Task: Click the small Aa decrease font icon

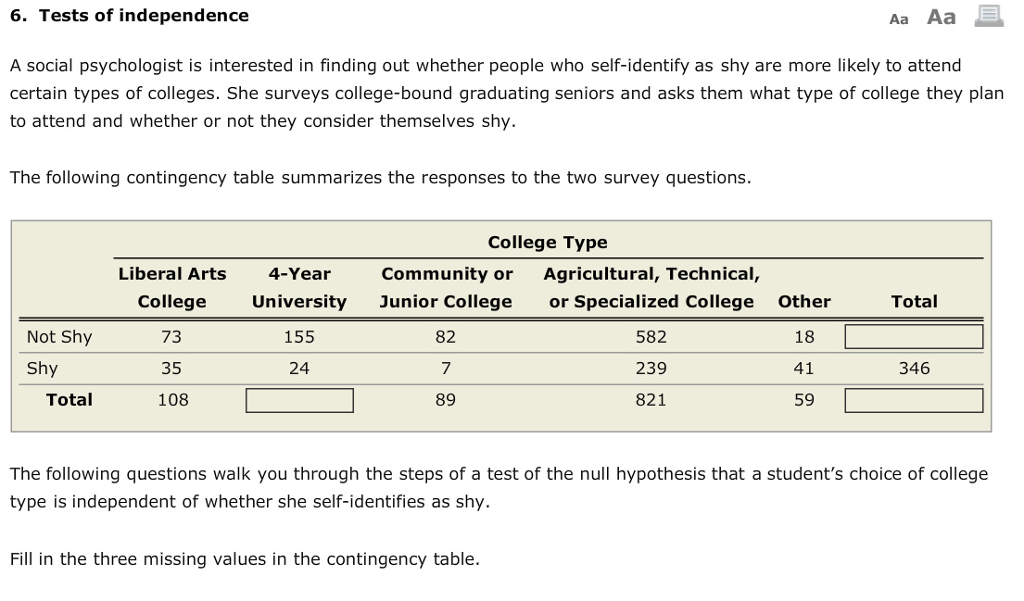Action: (898, 18)
